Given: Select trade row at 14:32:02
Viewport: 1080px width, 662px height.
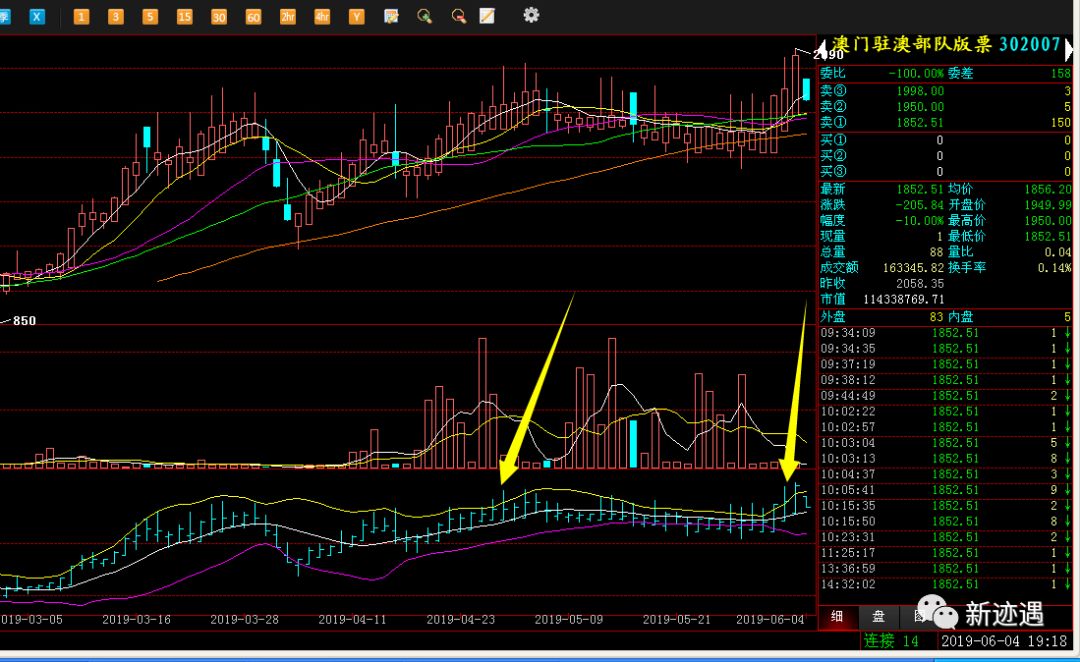Looking at the screenshot, I should 945,584.
